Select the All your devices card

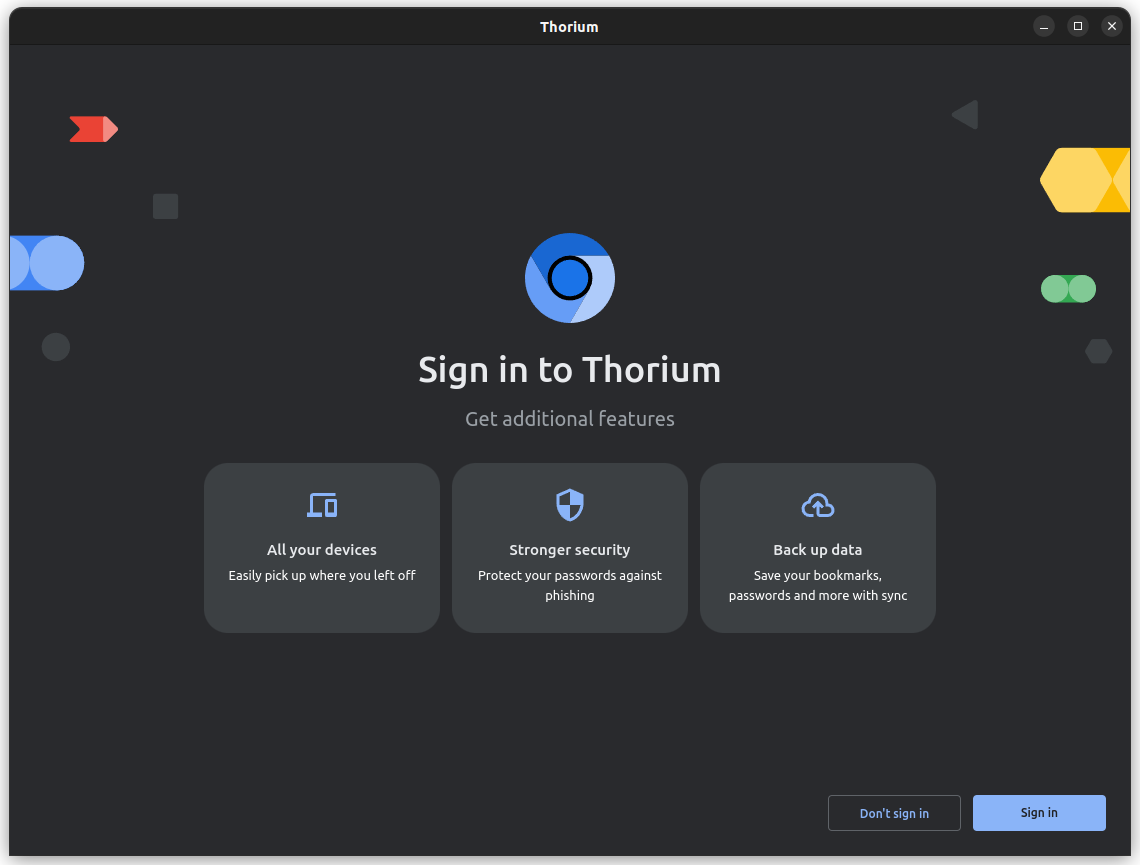(321, 548)
